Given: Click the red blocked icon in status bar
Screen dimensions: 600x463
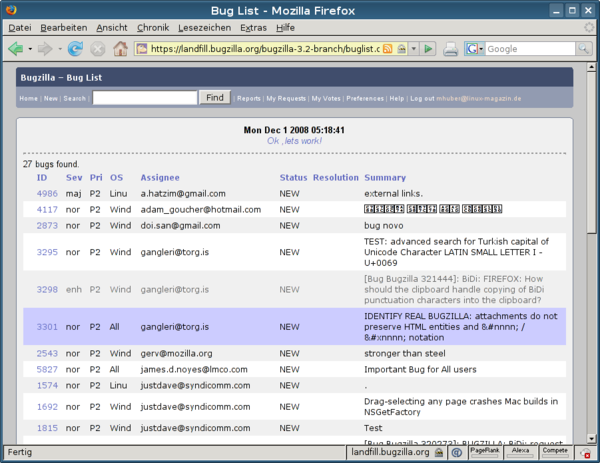Looking at the screenshot, I should [585, 453].
